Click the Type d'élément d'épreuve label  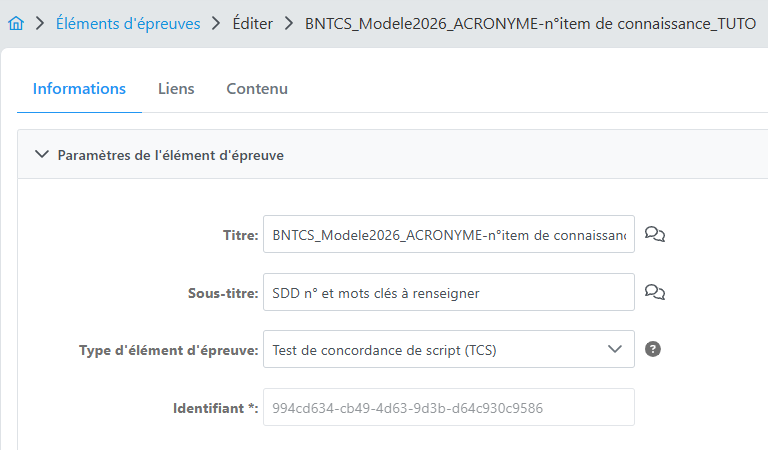click(x=169, y=350)
